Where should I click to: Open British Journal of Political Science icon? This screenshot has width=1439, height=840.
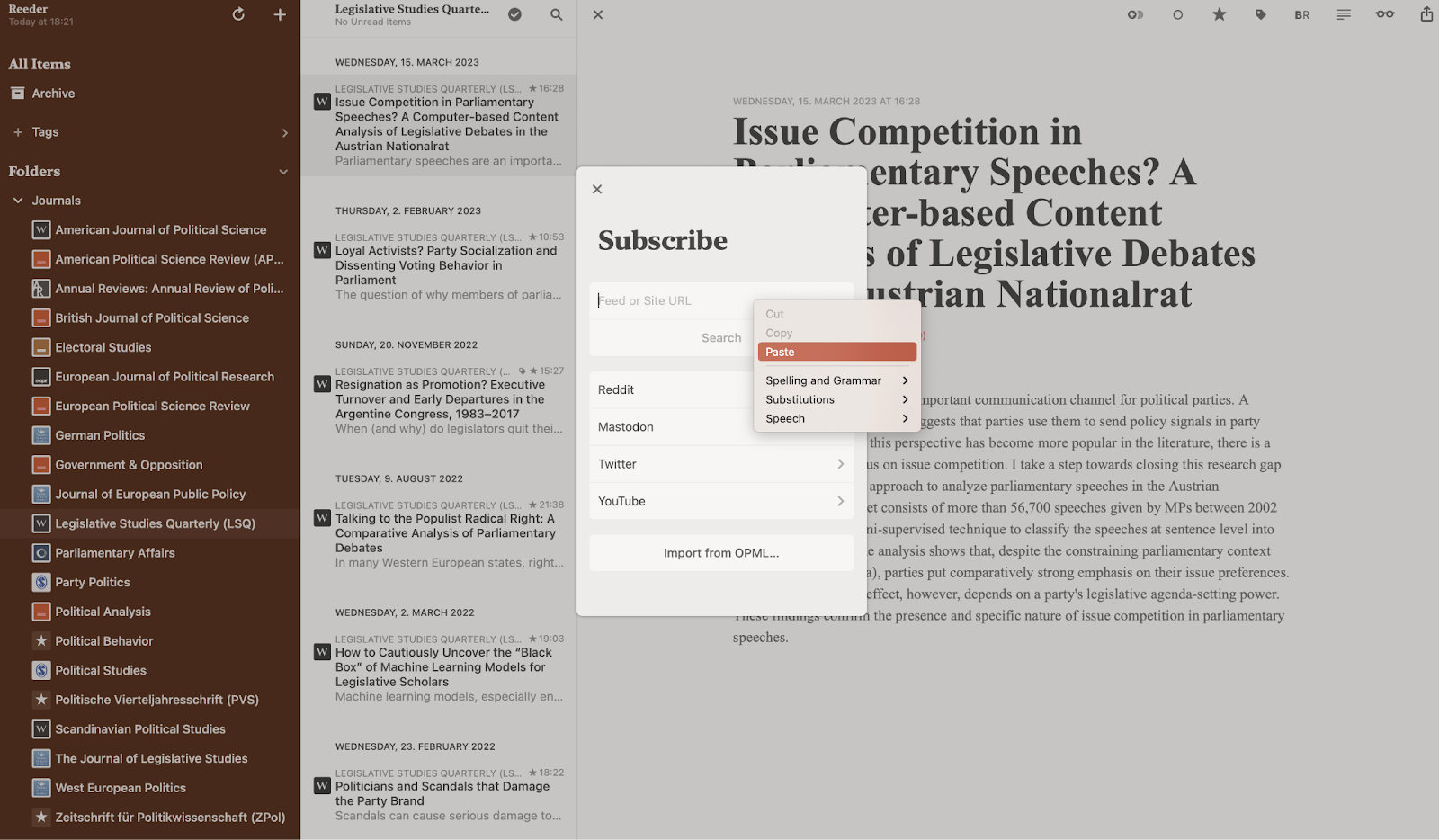click(x=41, y=318)
